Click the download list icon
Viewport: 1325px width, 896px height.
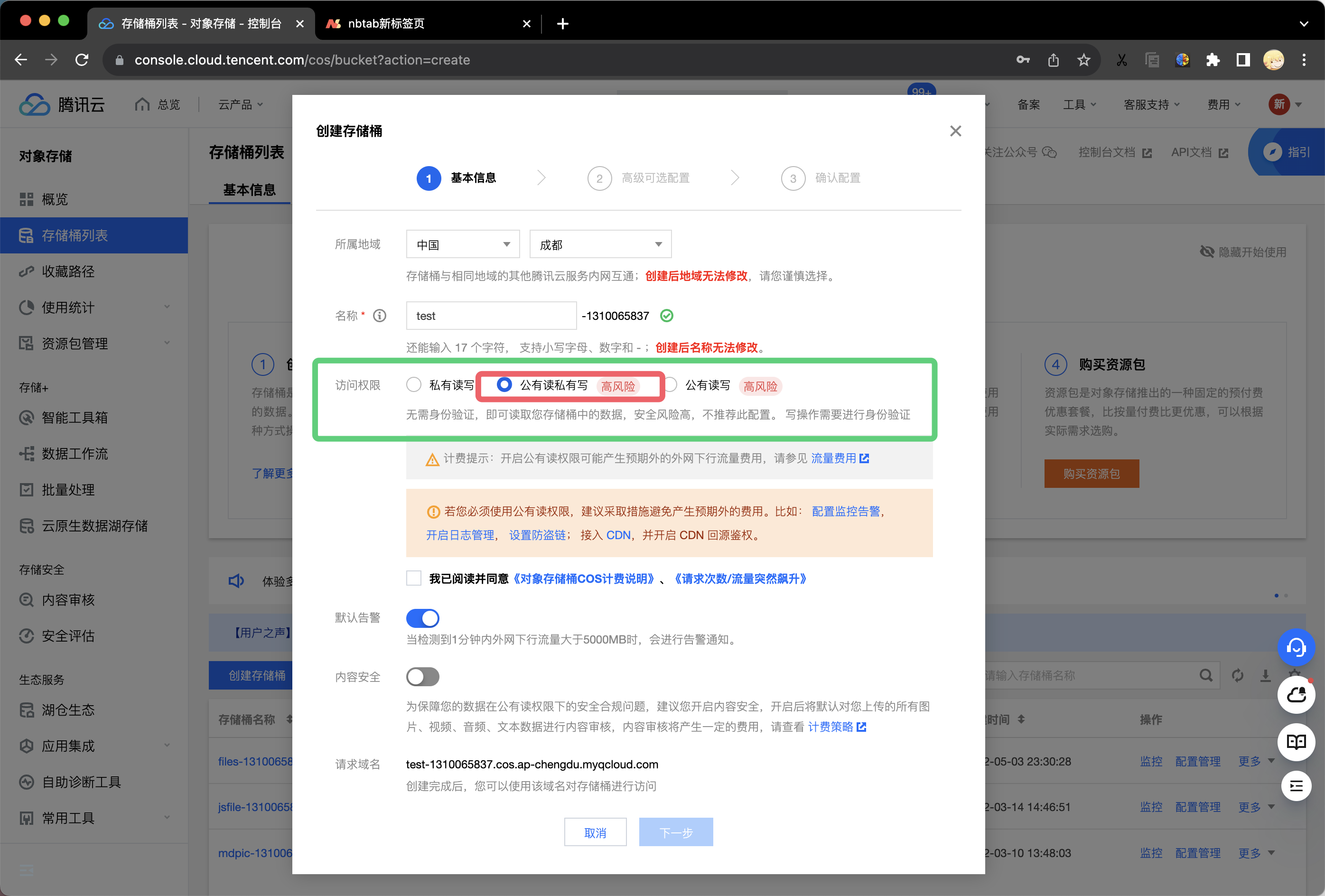pos(1265,675)
